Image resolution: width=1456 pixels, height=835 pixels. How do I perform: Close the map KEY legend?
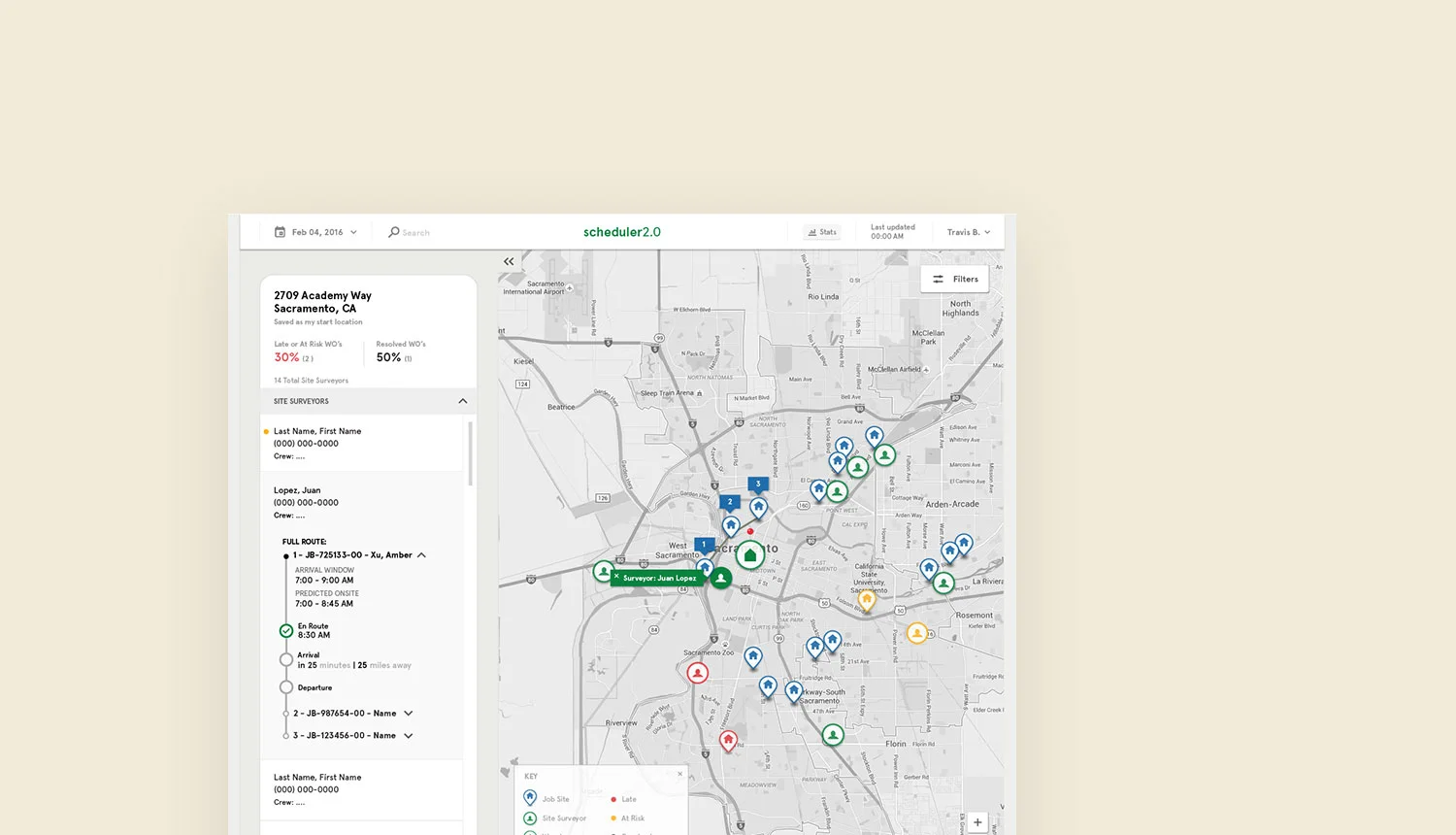679,774
